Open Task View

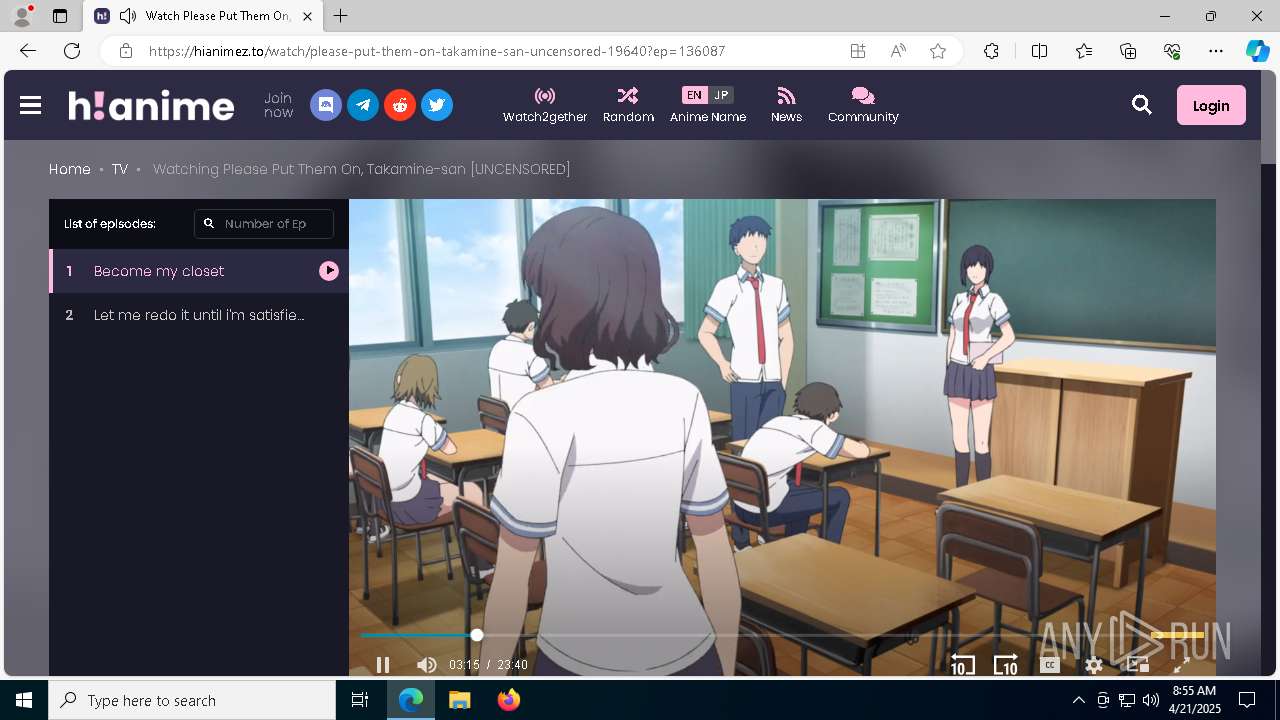coord(360,700)
